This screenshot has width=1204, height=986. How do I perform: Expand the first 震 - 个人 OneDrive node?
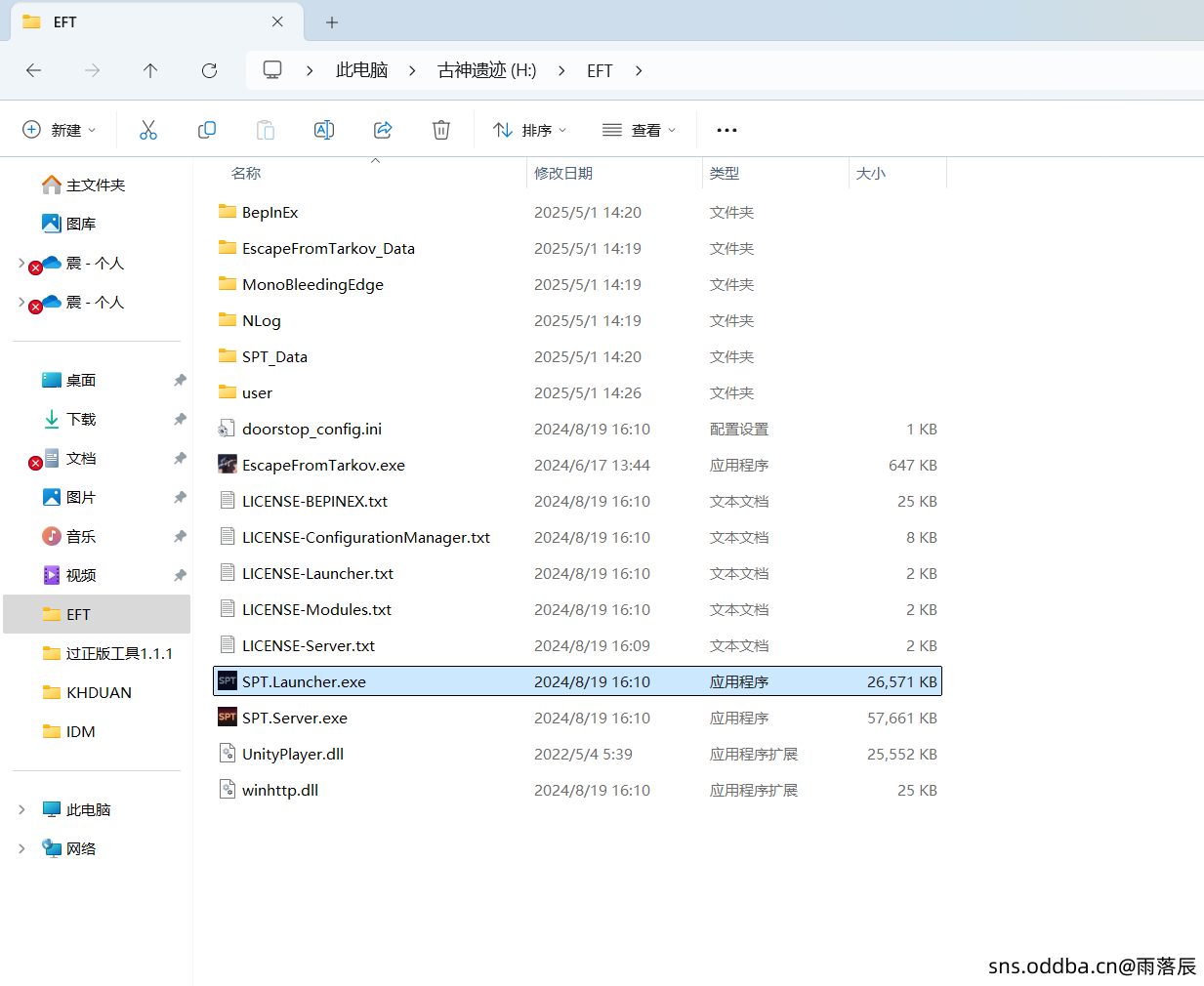click(21, 263)
